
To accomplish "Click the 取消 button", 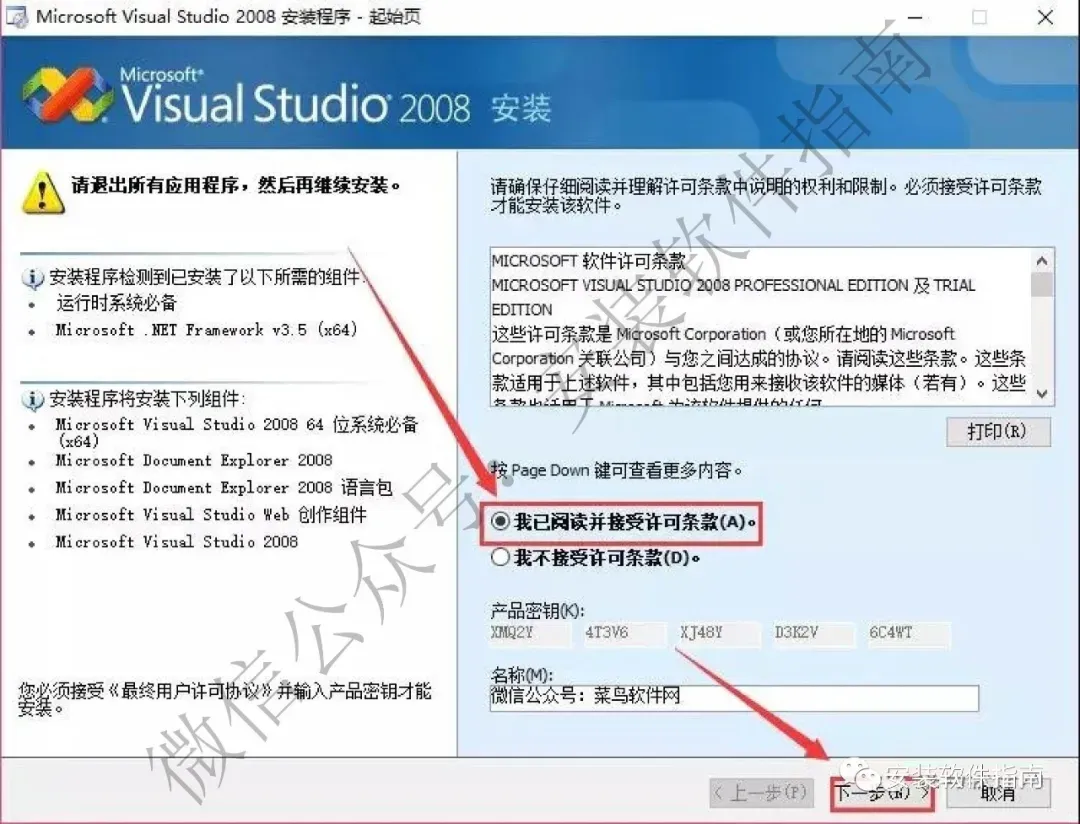I will (x=999, y=793).
